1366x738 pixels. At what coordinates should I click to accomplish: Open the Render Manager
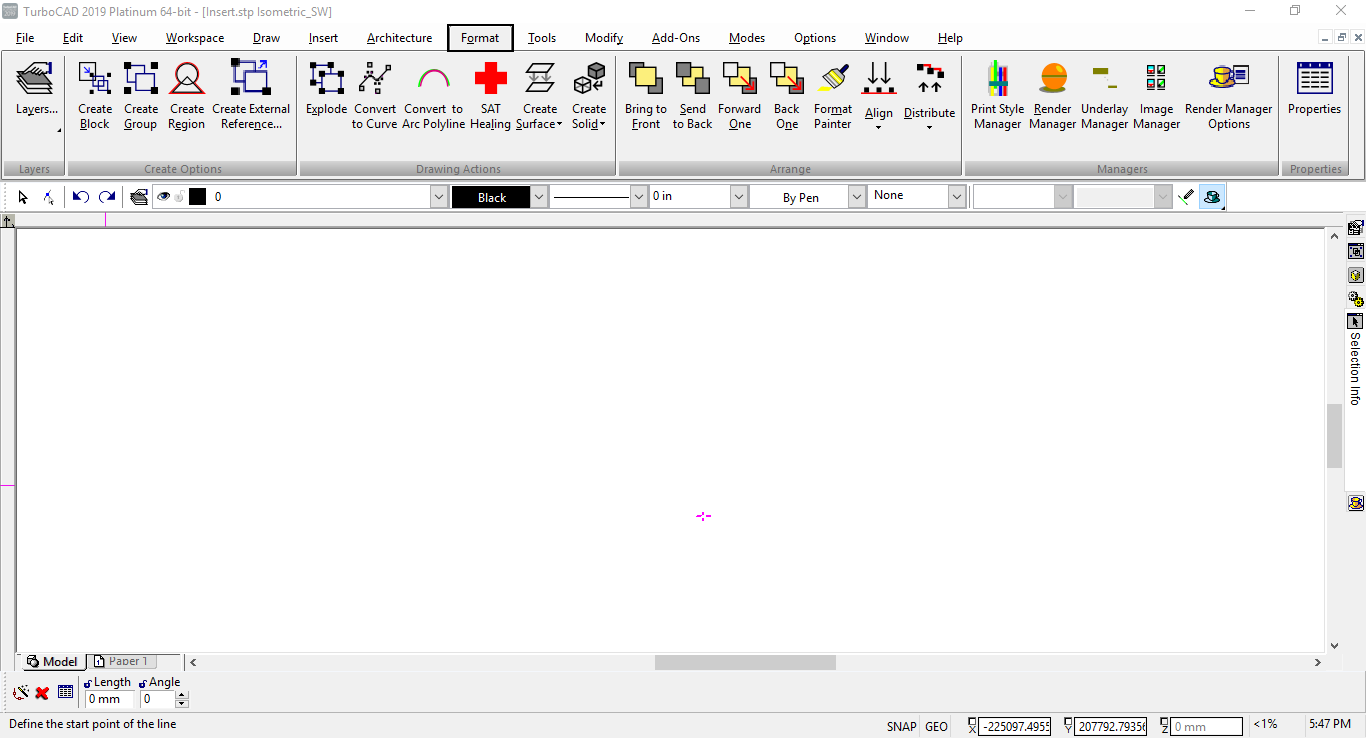coord(1053,95)
